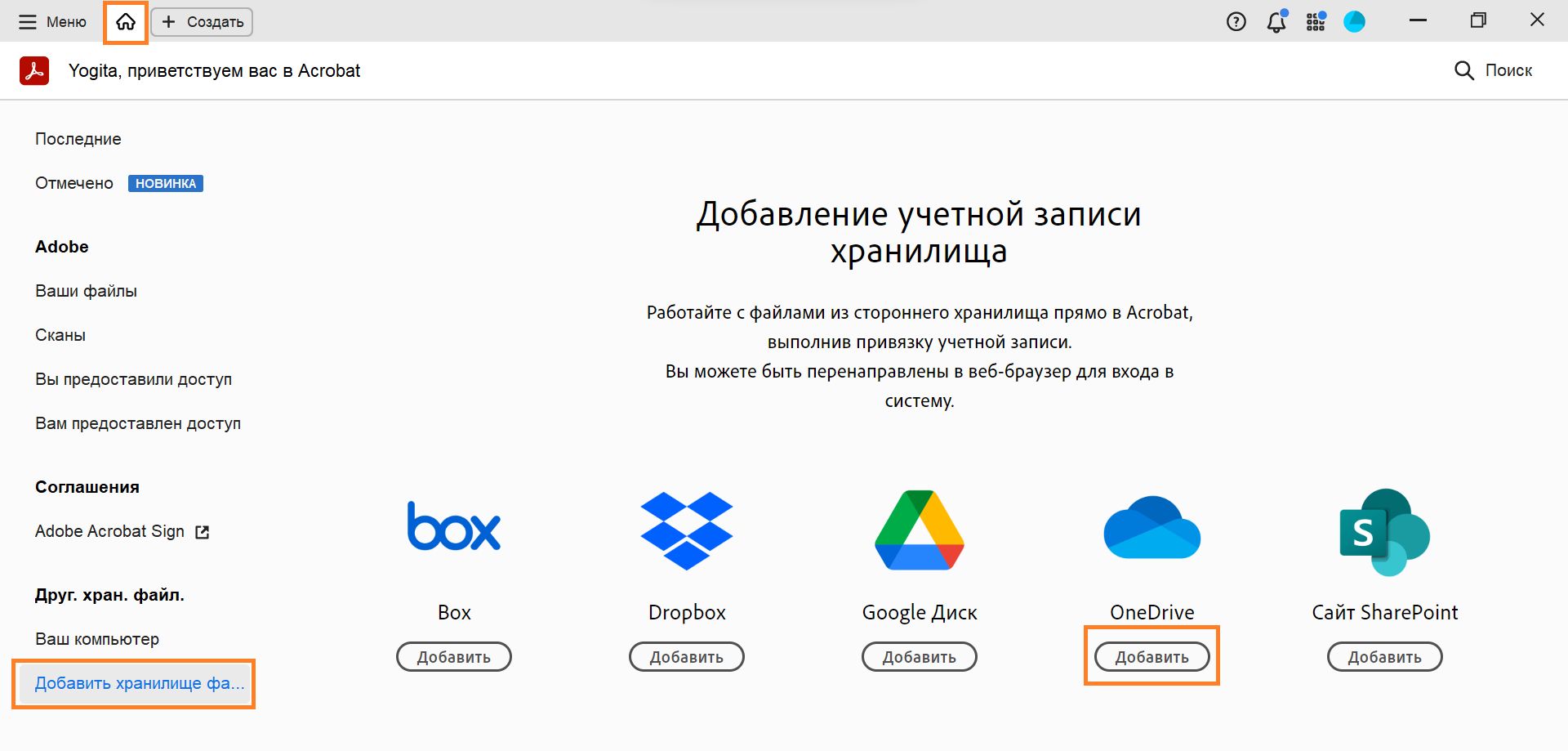This screenshot has width=1568, height=751.
Task: Open Adobe Acrobat Sign link
Action: point(110,531)
